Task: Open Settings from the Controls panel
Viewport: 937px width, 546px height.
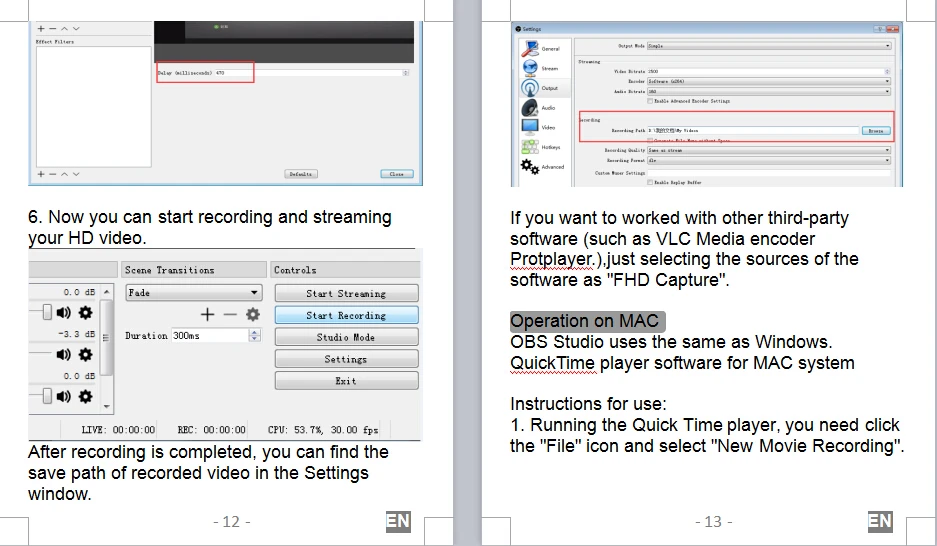Action: (347, 359)
